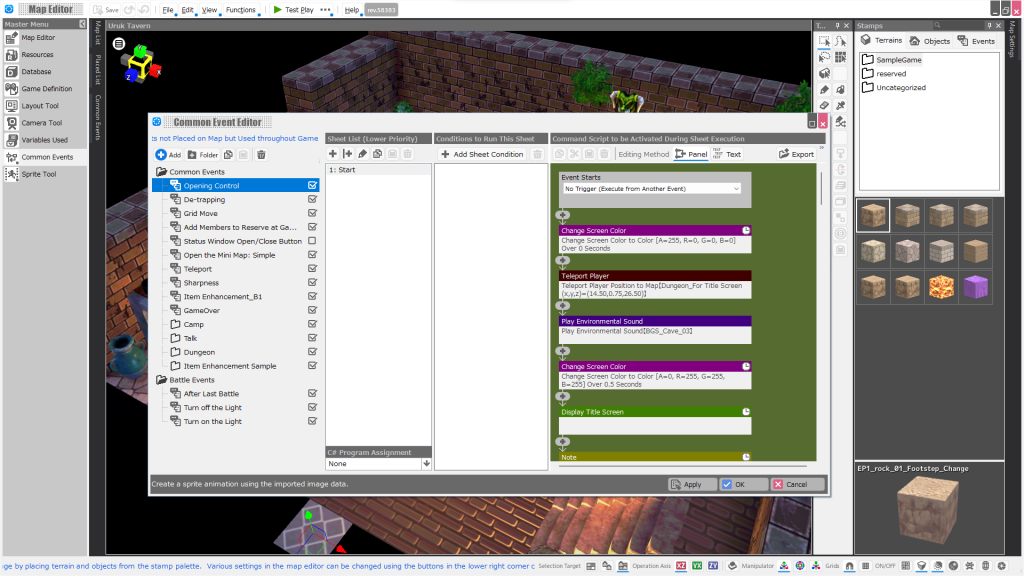Screen dimensions: 1024x576
Task: Uncheck the Grid Move event checkbox
Action: pos(312,212)
